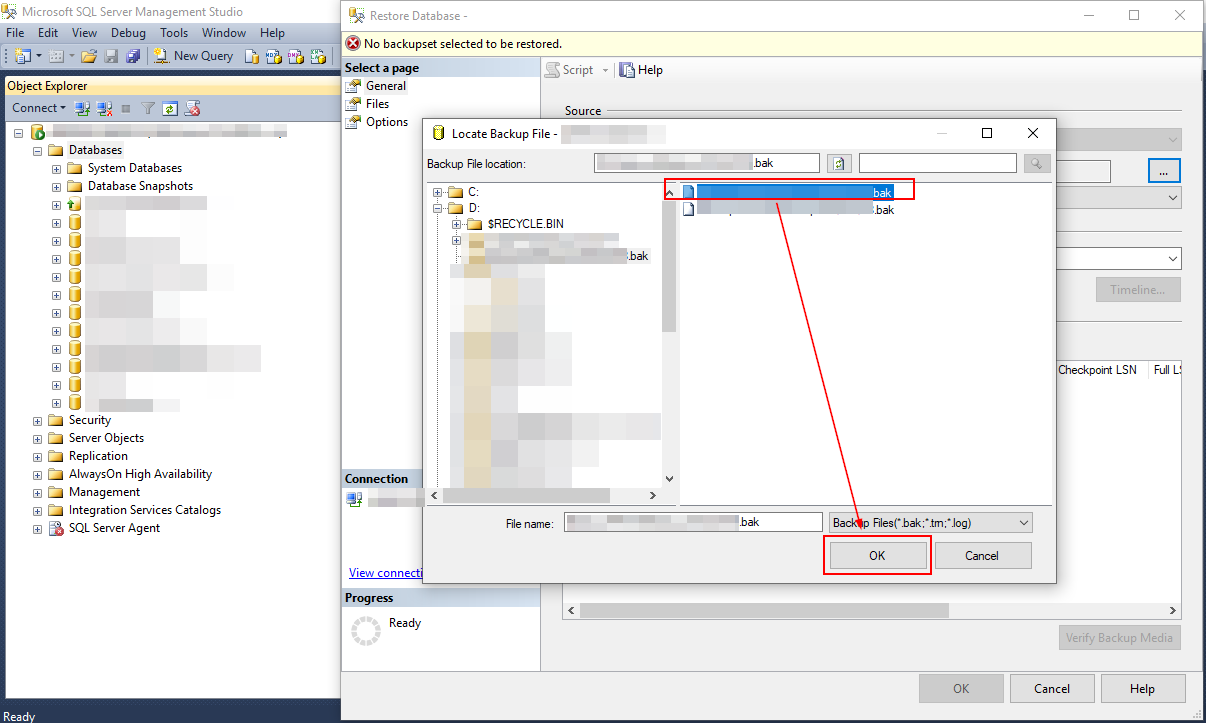Select the Options page in Restore Database
The height and width of the screenshot is (723, 1206).
coord(387,122)
